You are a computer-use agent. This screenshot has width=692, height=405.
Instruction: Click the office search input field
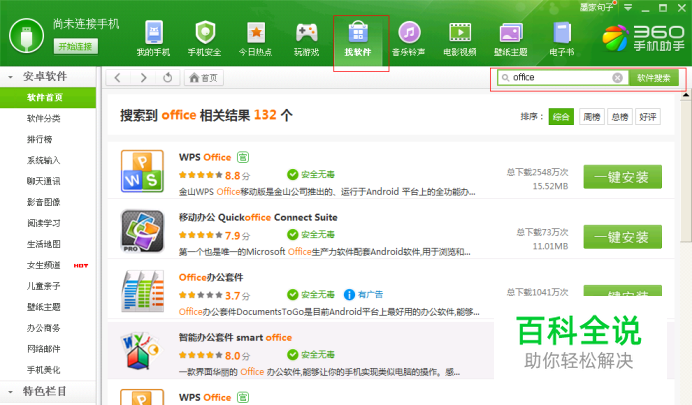(x=561, y=78)
